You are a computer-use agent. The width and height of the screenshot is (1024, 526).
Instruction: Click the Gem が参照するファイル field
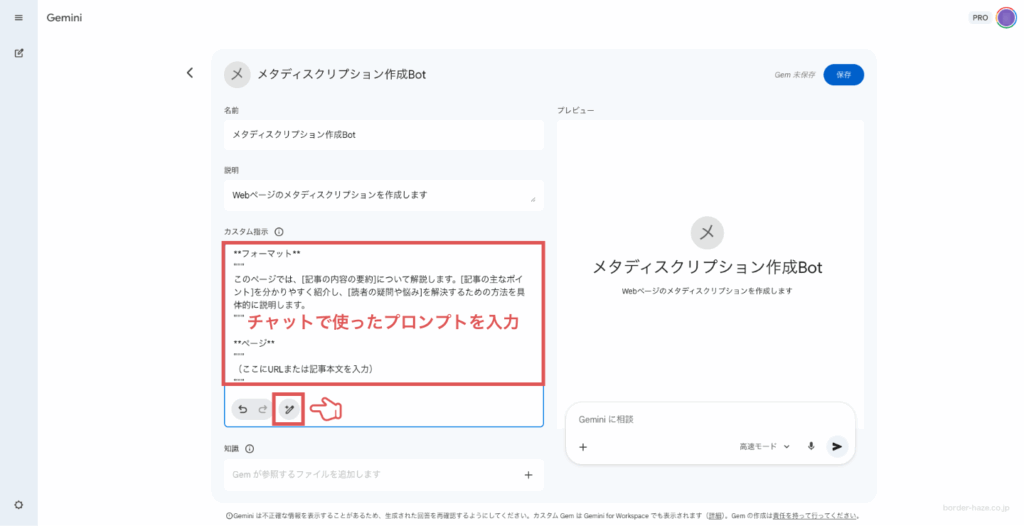pos(384,475)
